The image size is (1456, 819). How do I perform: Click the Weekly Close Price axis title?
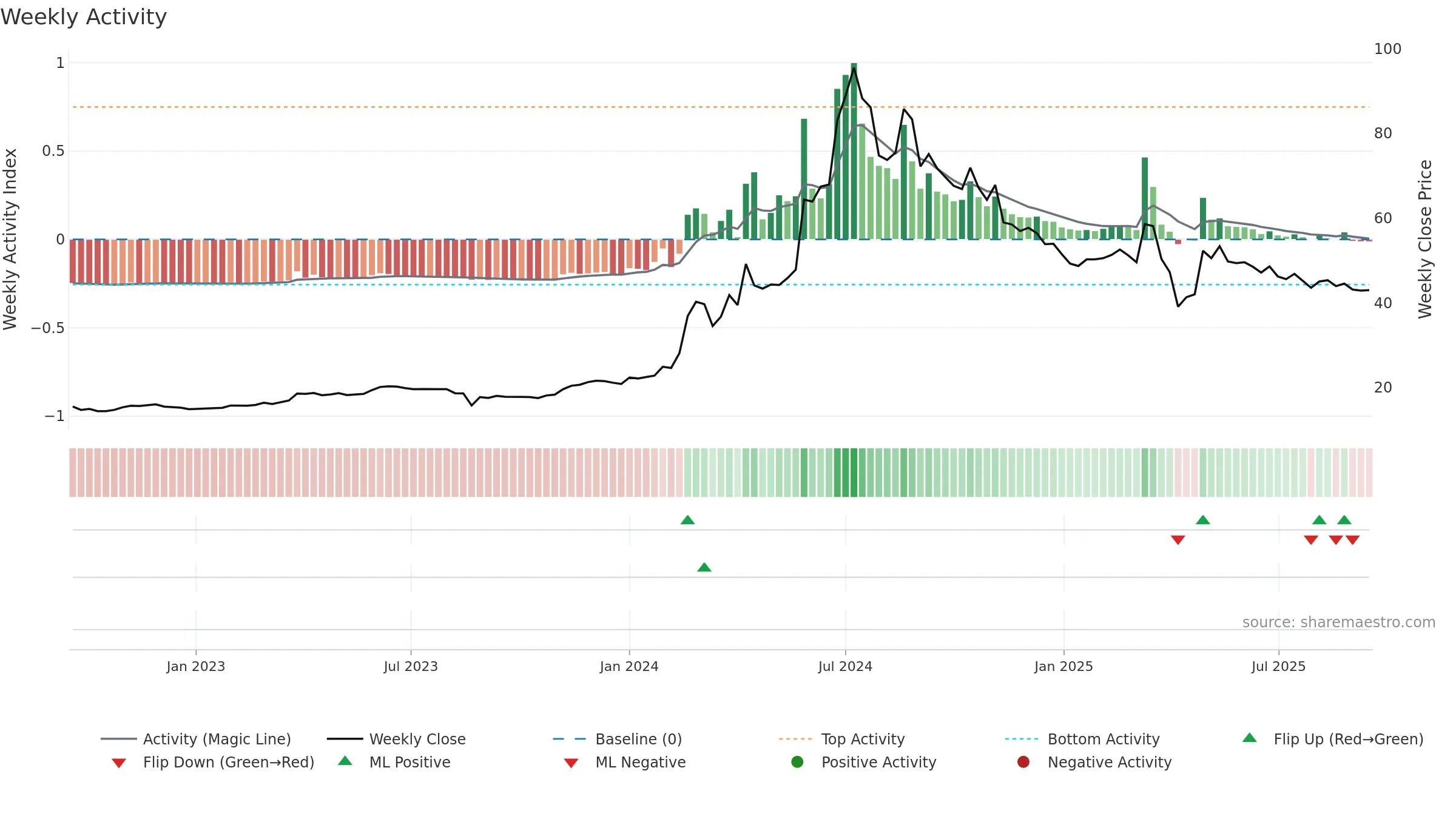coord(1425,239)
